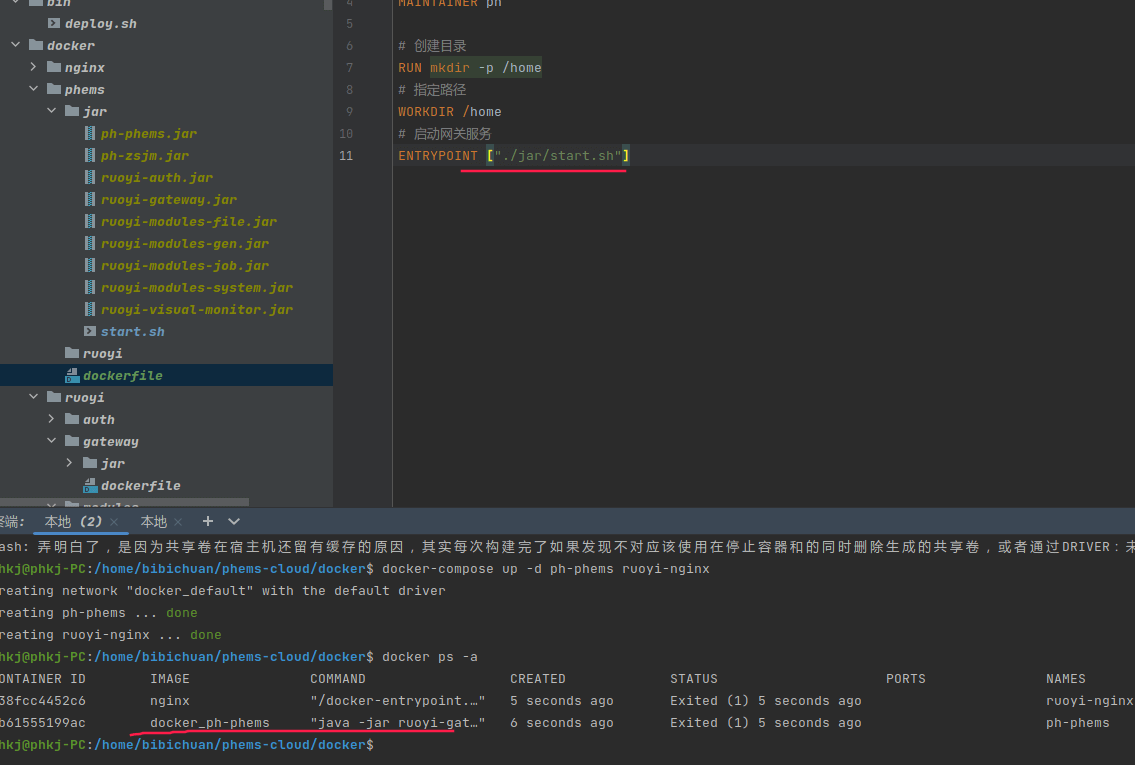Click the highlighted dockerfile icon under phems

[72, 375]
